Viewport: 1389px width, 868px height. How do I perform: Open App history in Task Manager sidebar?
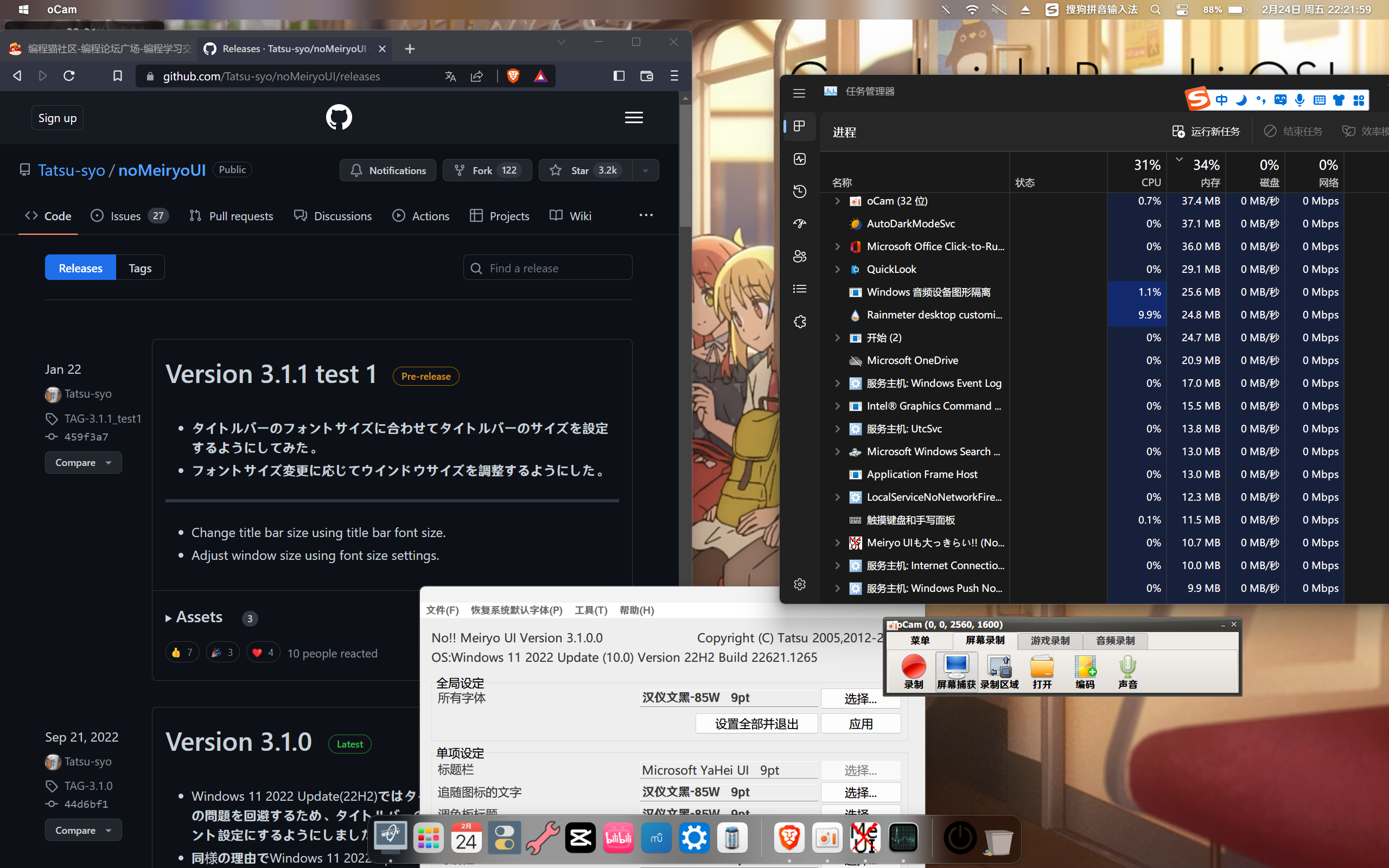click(800, 191)
